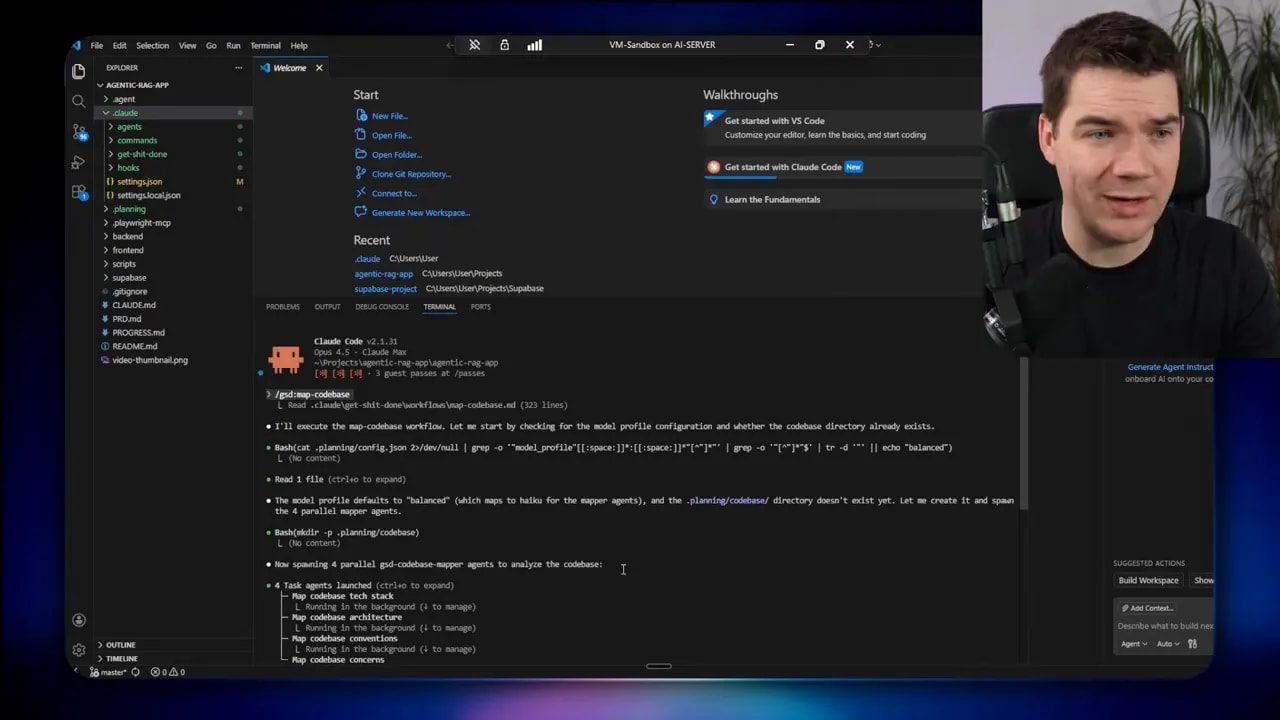Open Source Control from the activity bar
This screenshot has width=1280, height=720.
click(78, 133)
